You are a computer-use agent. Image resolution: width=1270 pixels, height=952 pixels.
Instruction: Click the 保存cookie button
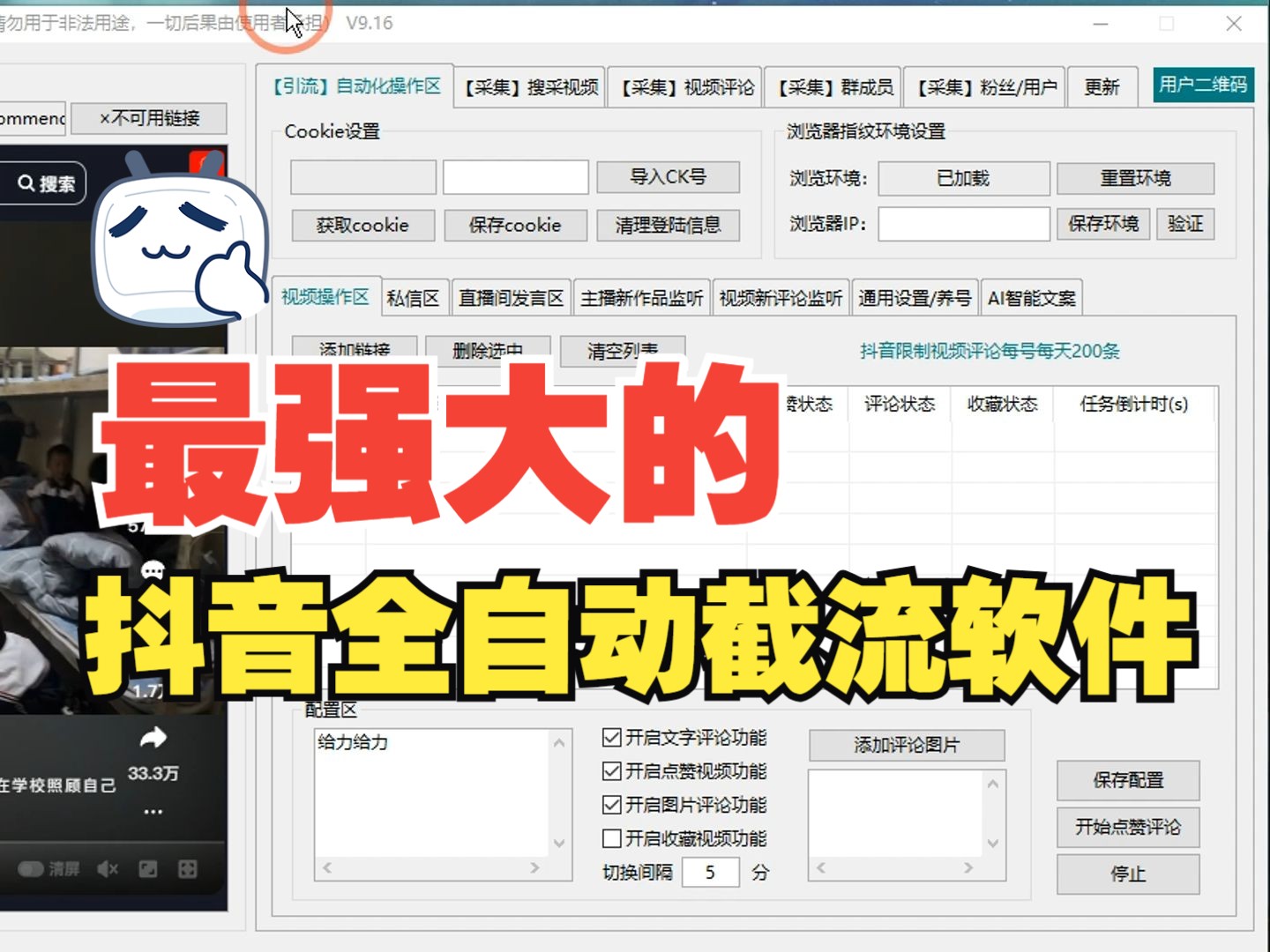(x=515, y=225)
